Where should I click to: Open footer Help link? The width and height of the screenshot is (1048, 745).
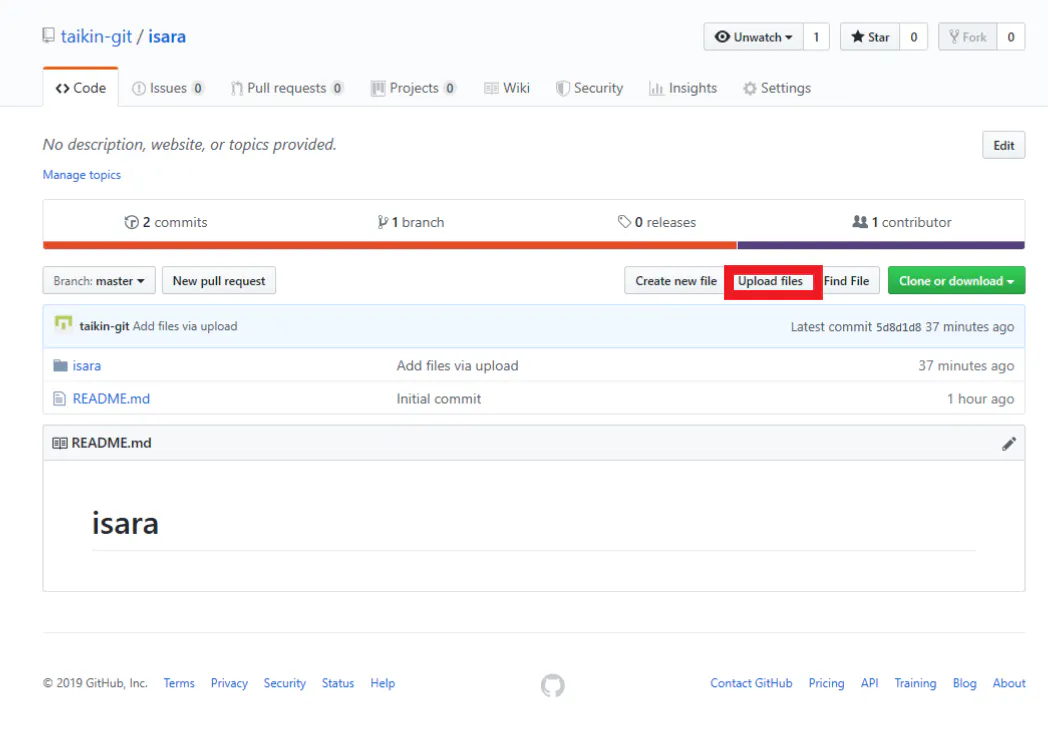[x=382, y=683]
